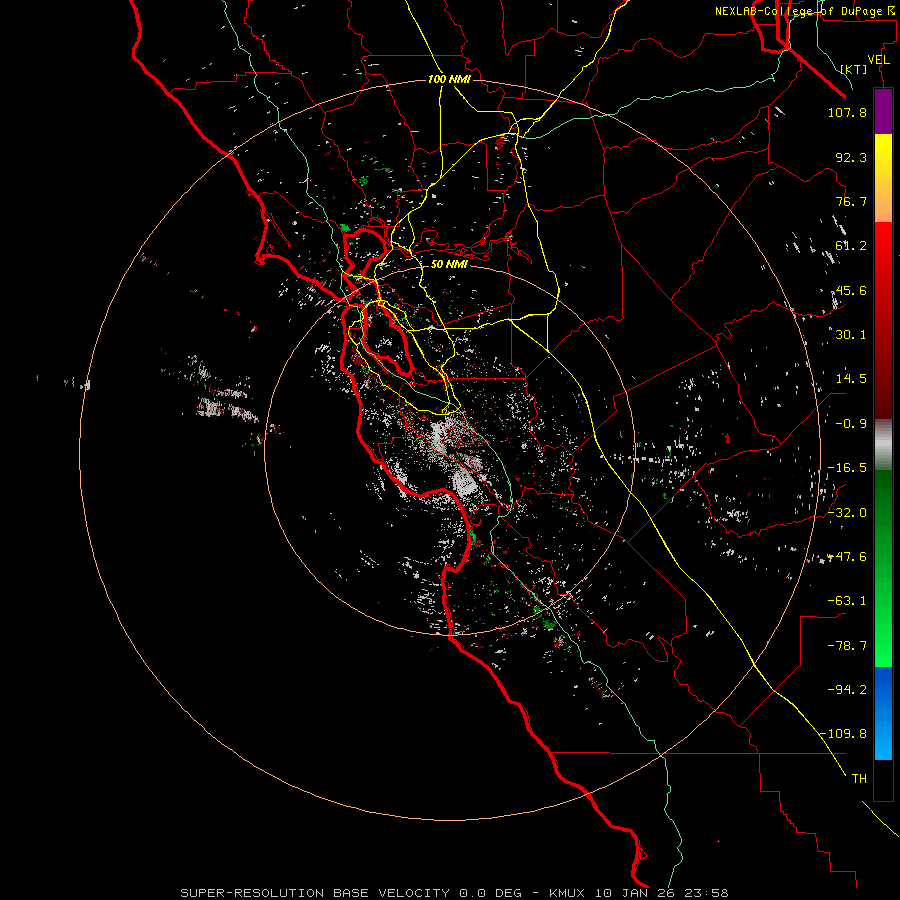Click the blue segment of the color bar
The height and width of the screenshot is (900, 900).
(883, 713)
